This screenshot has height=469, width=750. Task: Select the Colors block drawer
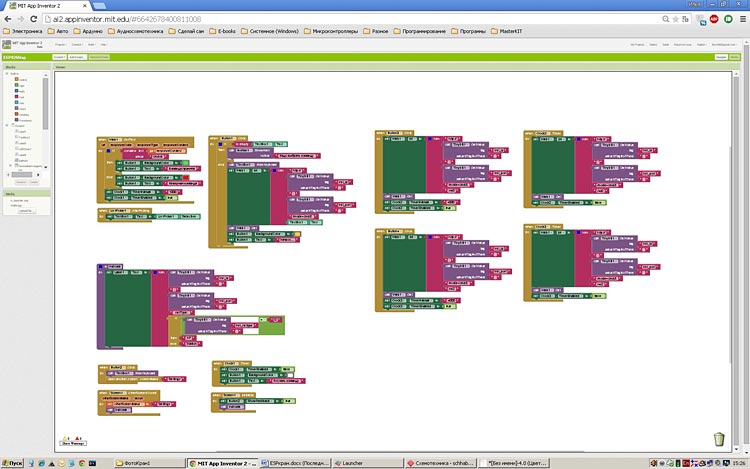point(22,109)
